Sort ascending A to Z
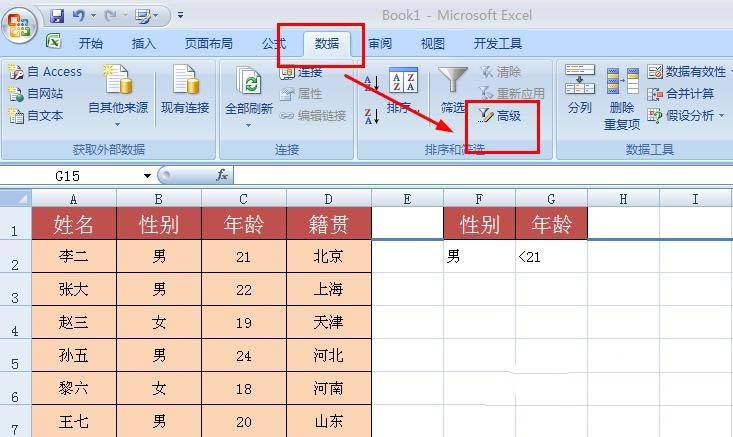This screenshot has height=437, width=733. click(x=371, y=83)
